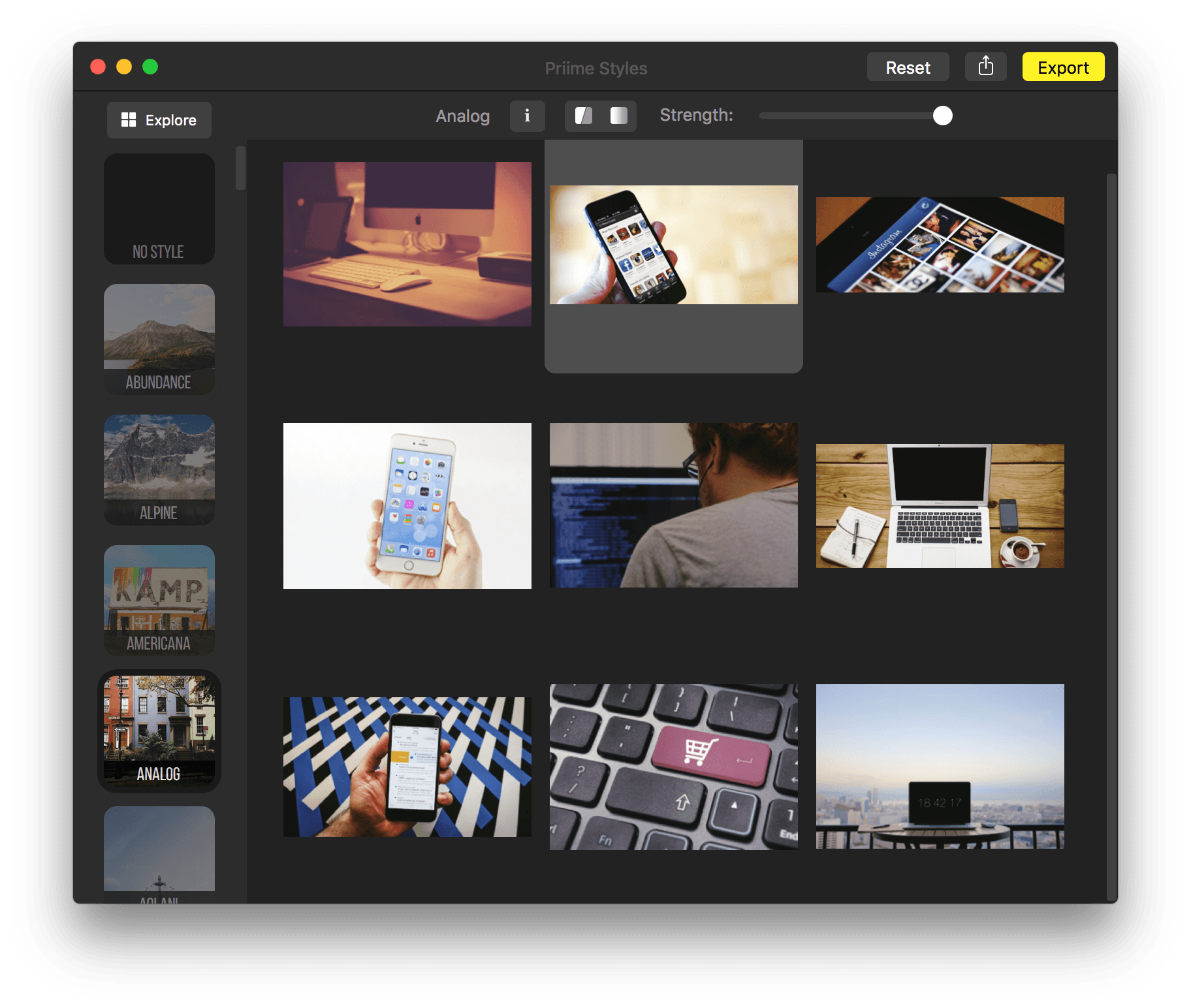Select the black iPhone app store photo
Screen dimensions: 1191x1008
coord(674,245)
